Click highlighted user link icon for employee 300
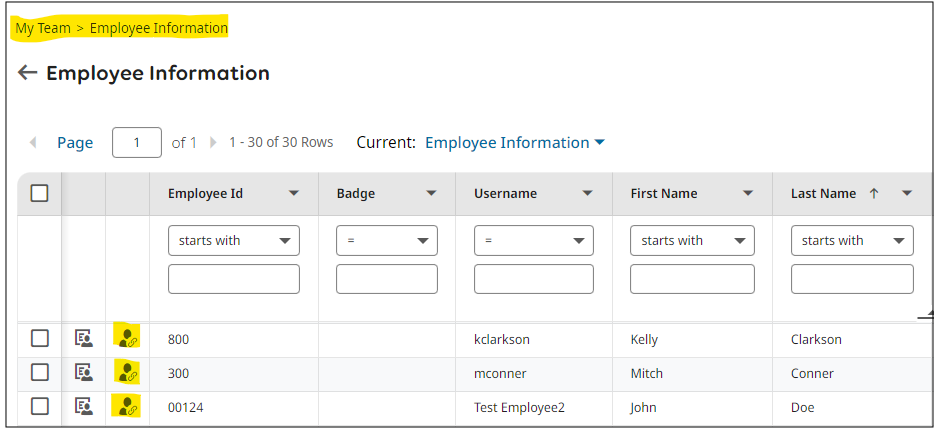This screenshot has width=934, height=428. point(128,373)
